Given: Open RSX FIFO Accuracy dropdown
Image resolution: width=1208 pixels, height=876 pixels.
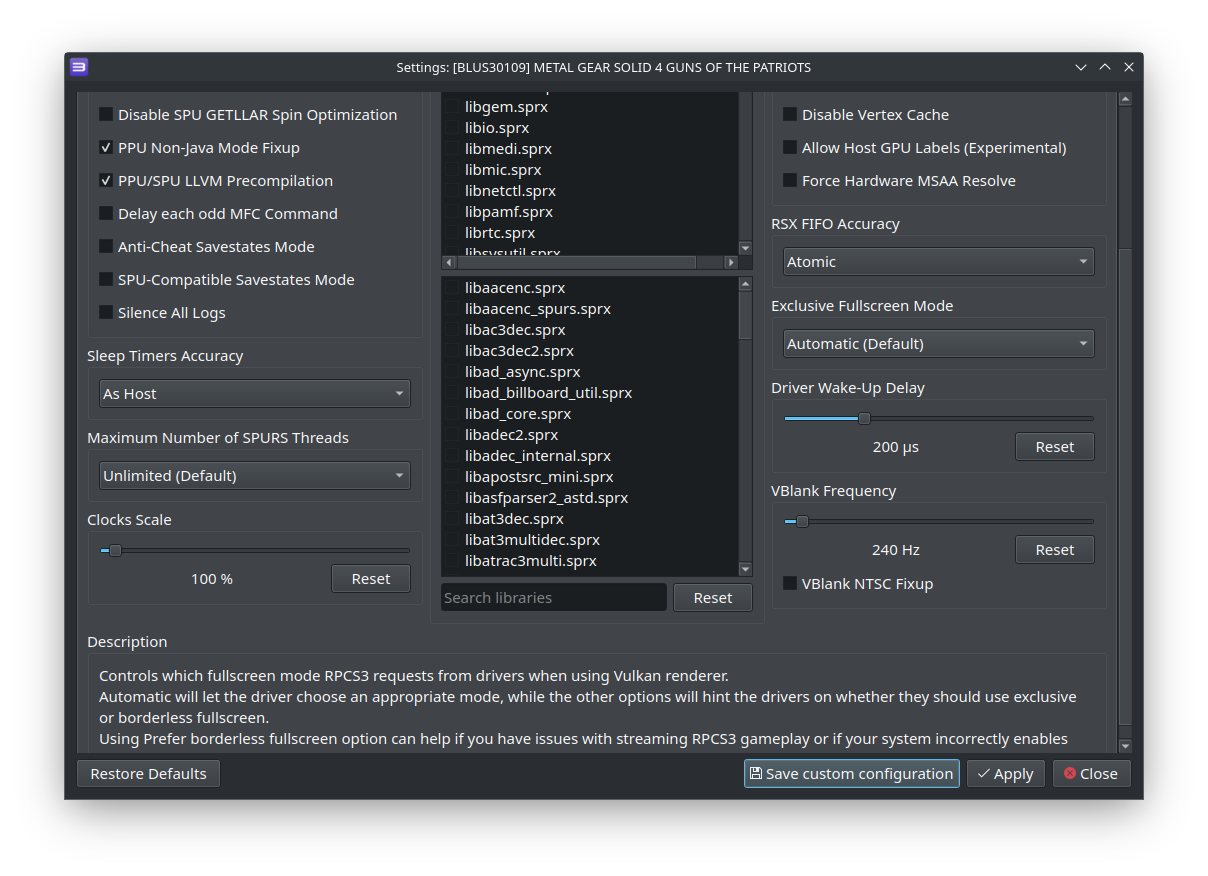Looking at the screenshot, I should tap(939, 262).
